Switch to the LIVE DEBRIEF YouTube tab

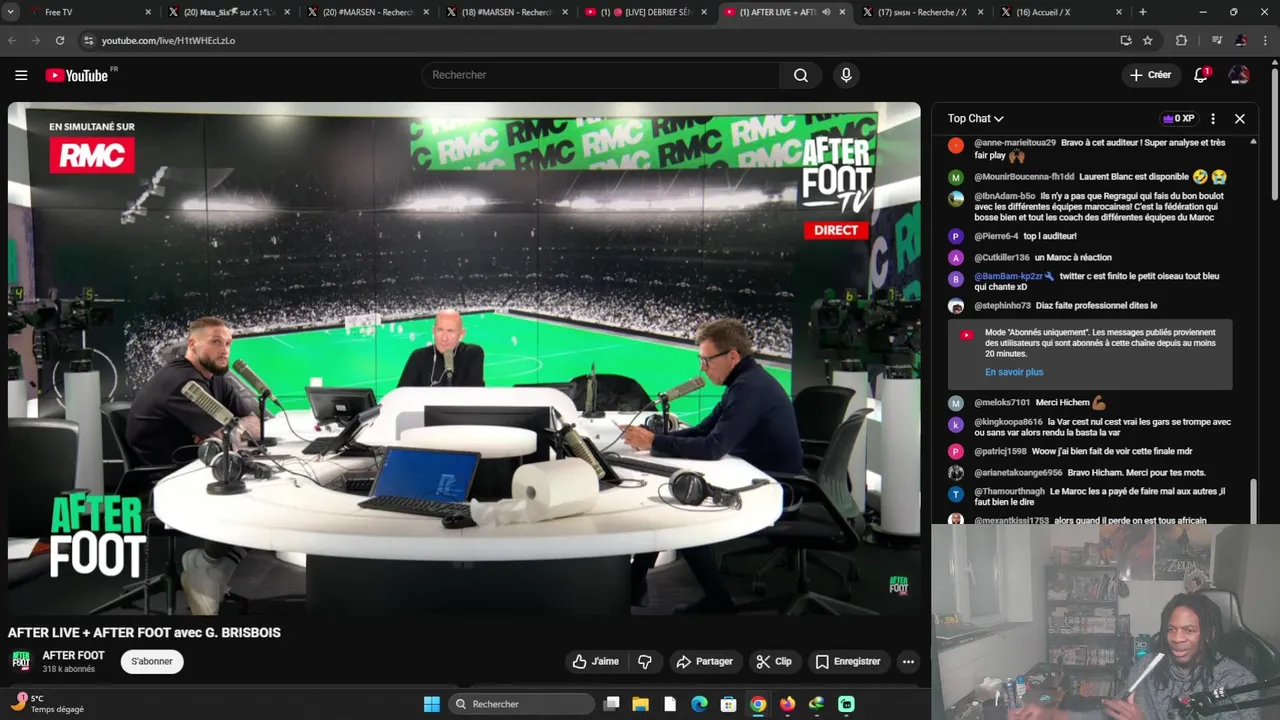pyautogui.click(x=645, y=12)
